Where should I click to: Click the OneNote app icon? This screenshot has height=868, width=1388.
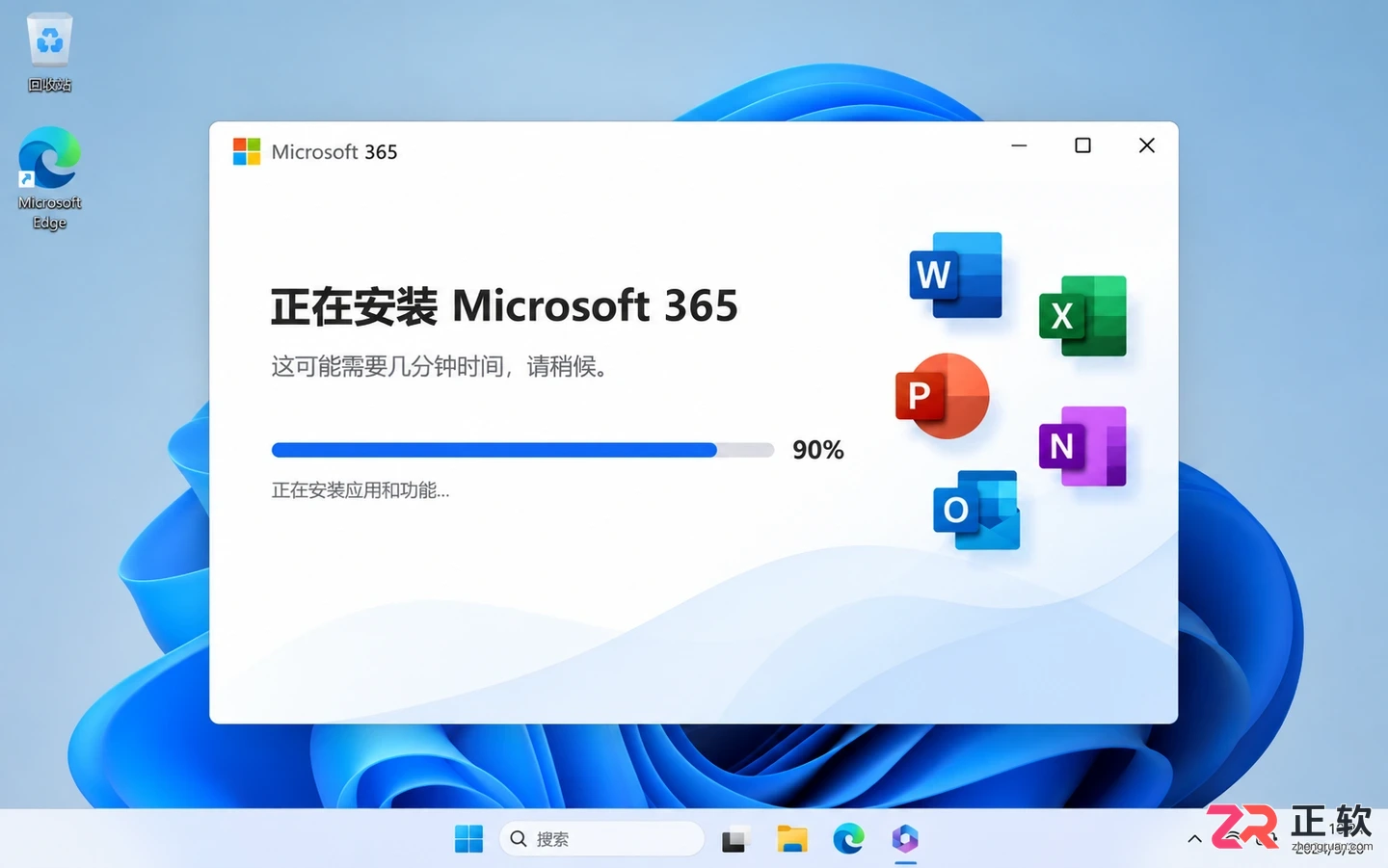click(1082, 446)
